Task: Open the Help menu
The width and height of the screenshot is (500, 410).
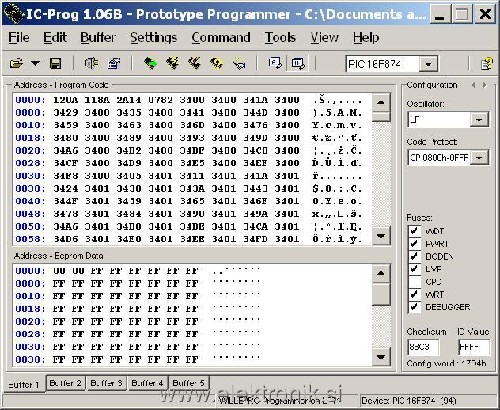Action: [x=366, y=37]
